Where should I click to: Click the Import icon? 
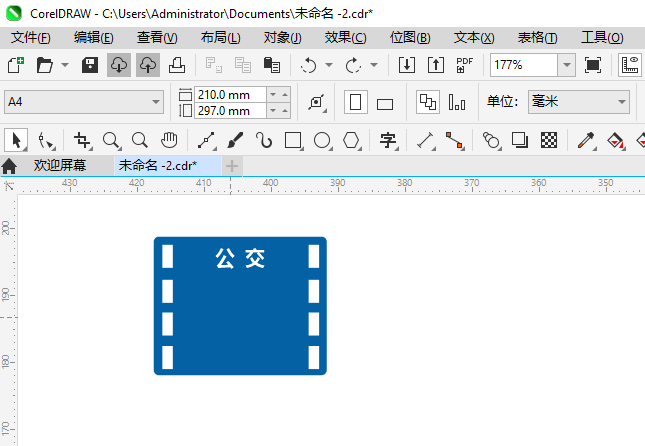(407, 65)
